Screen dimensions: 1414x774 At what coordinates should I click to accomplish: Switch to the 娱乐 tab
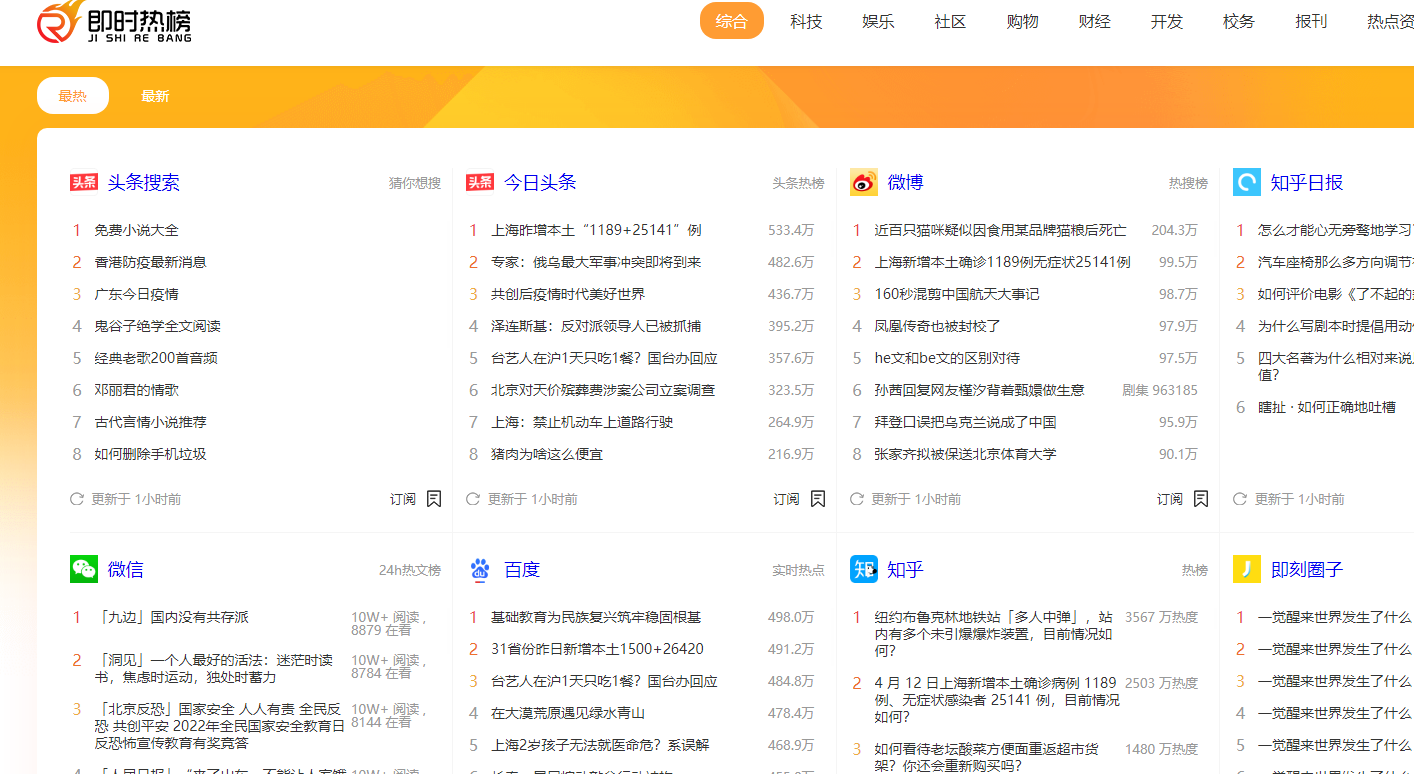click(878, 21)
